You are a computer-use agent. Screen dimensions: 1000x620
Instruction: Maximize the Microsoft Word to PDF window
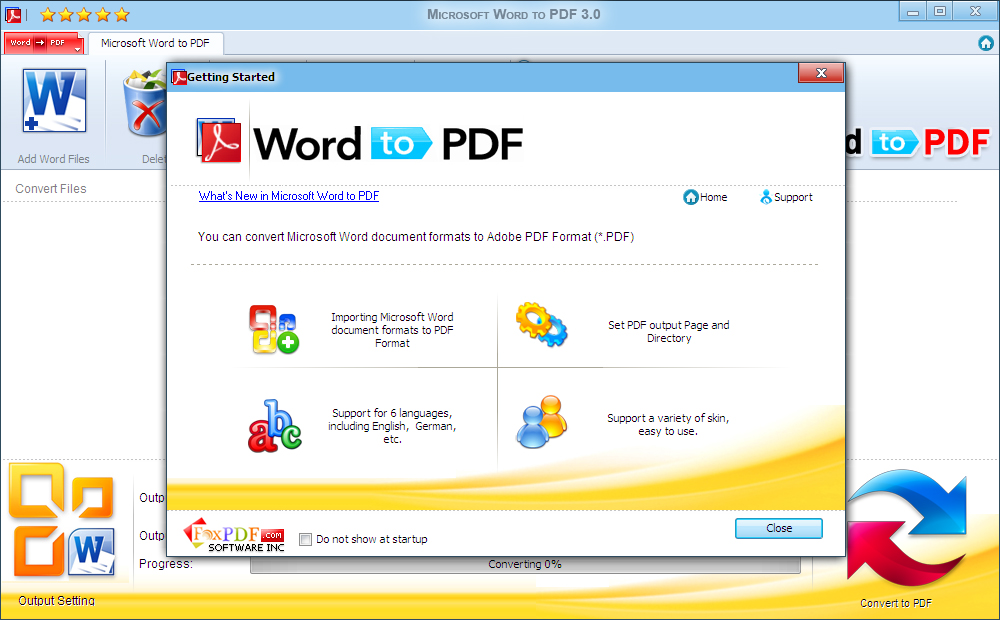[939, 11]
